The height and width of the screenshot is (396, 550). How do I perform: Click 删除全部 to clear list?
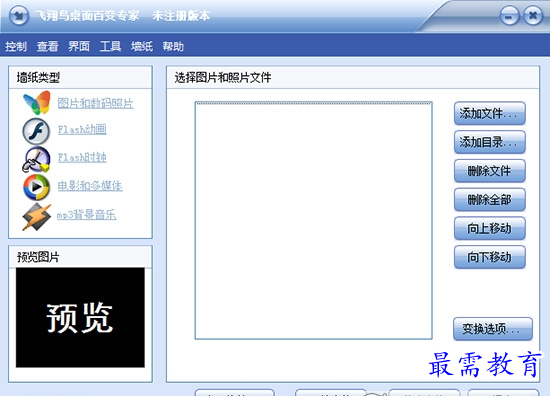click(x=490, y=200)
